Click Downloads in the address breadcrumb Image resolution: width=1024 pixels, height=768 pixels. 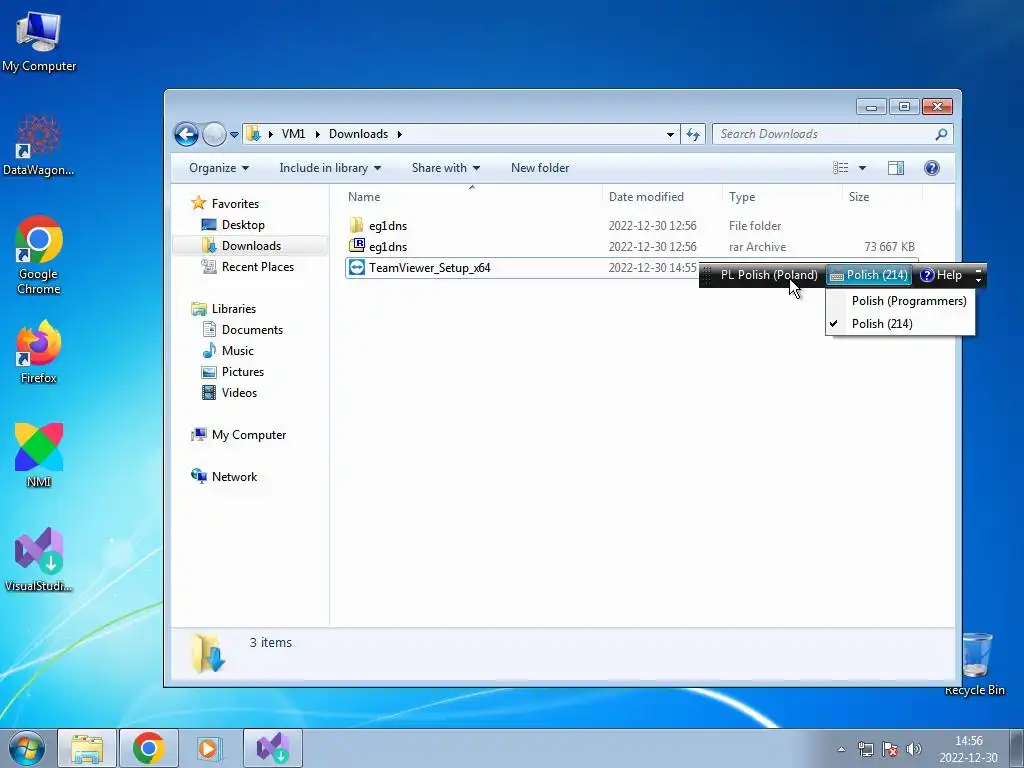coord(359,134)
